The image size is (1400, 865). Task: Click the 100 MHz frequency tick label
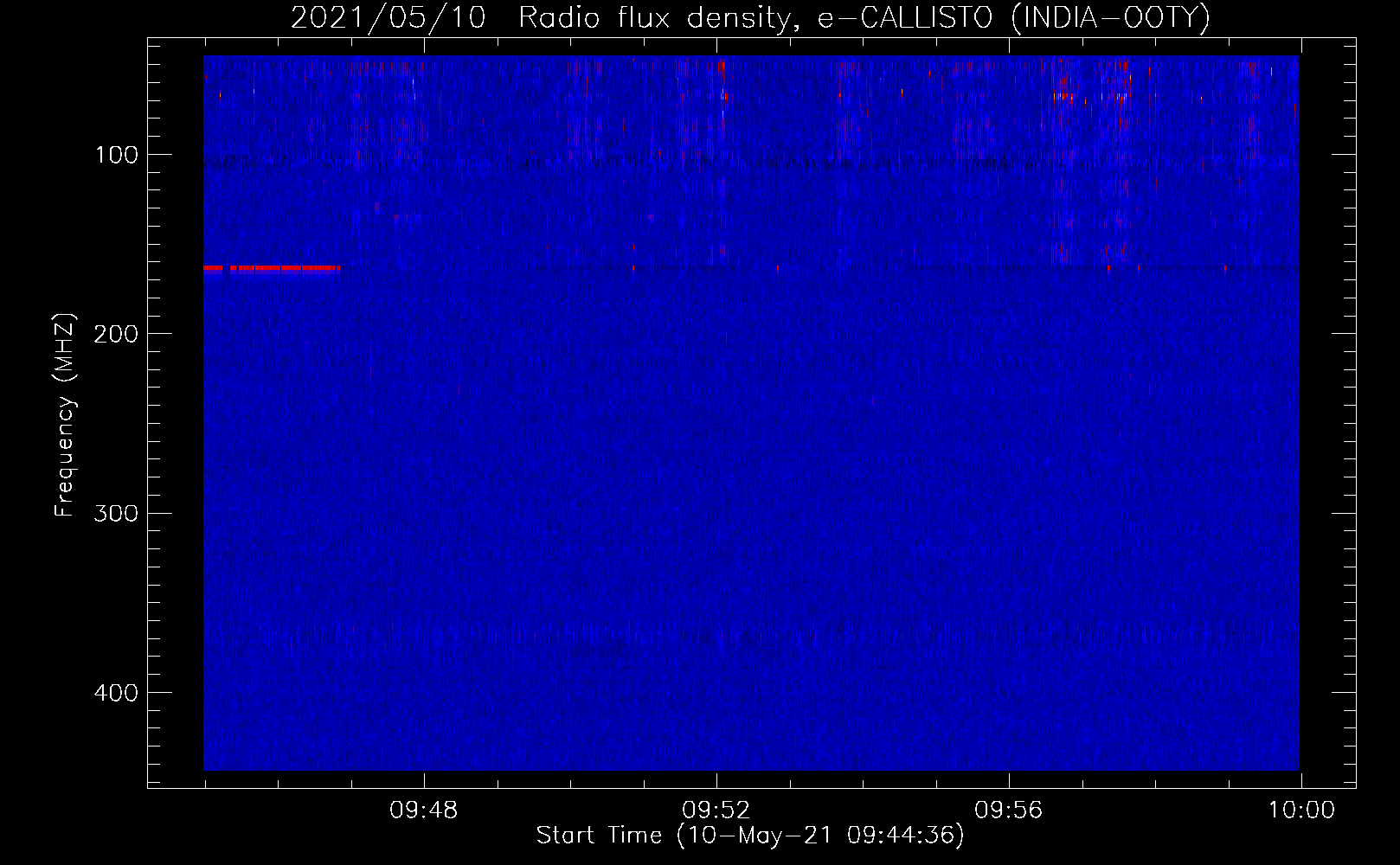point(117,155)
